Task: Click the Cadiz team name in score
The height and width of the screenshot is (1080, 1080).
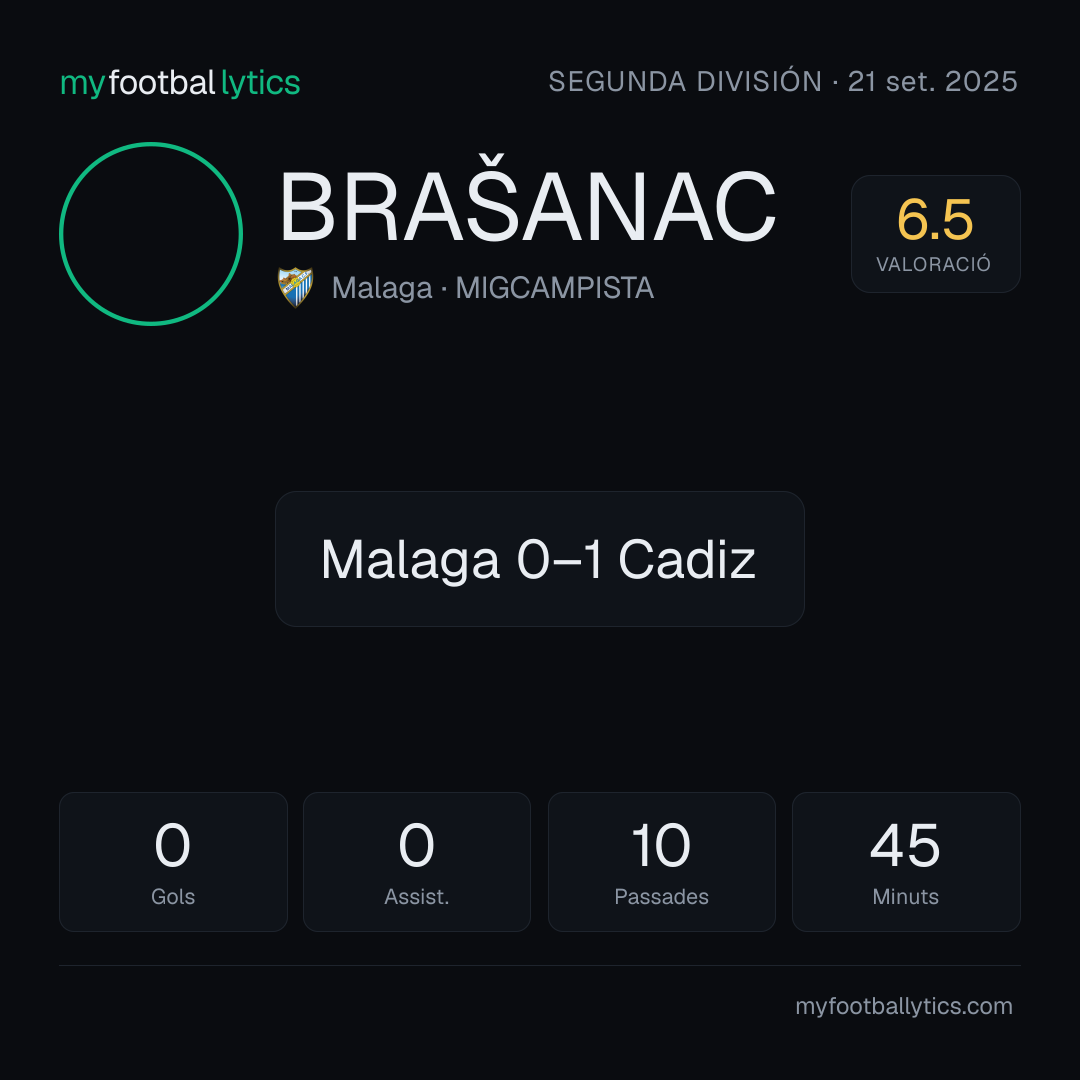Action: point(687,559)
